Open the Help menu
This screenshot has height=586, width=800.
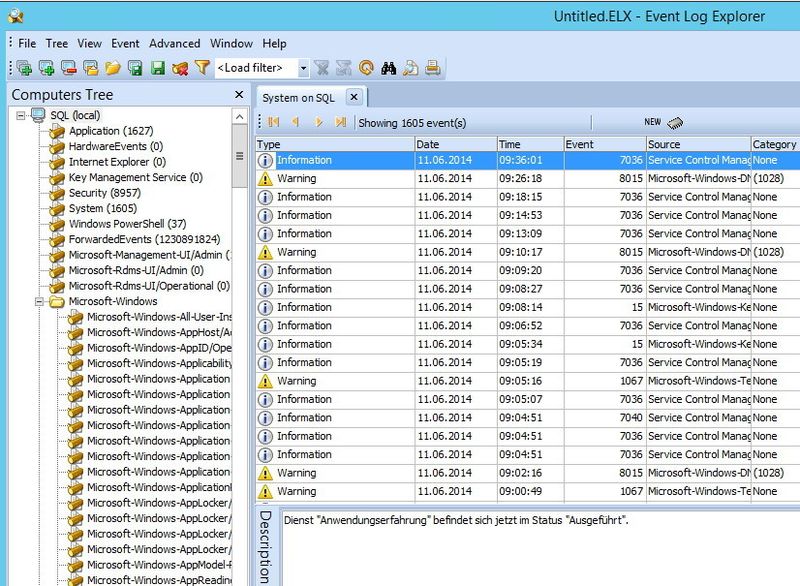tap(274, 43)
